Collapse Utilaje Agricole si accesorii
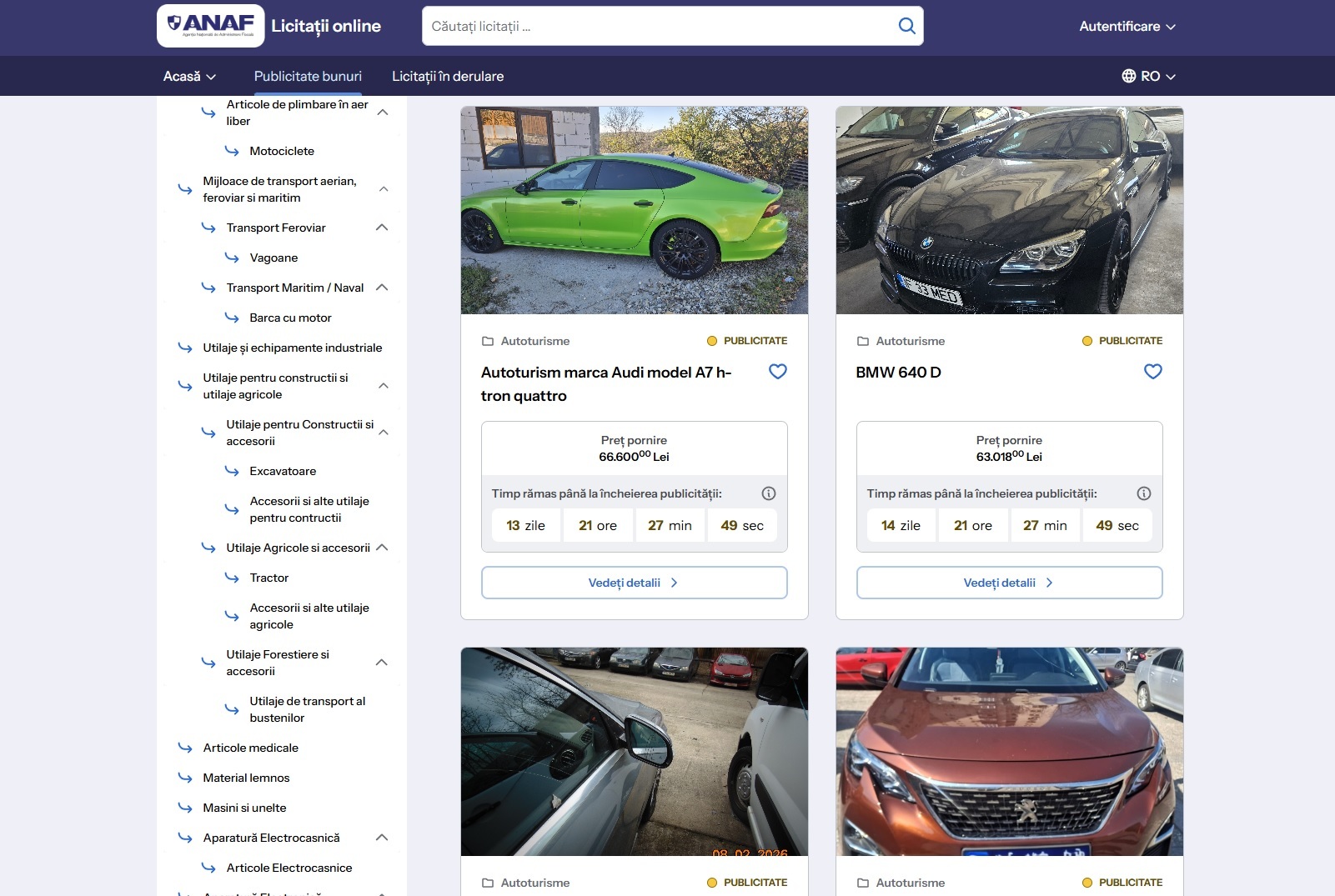 [382, 548]
